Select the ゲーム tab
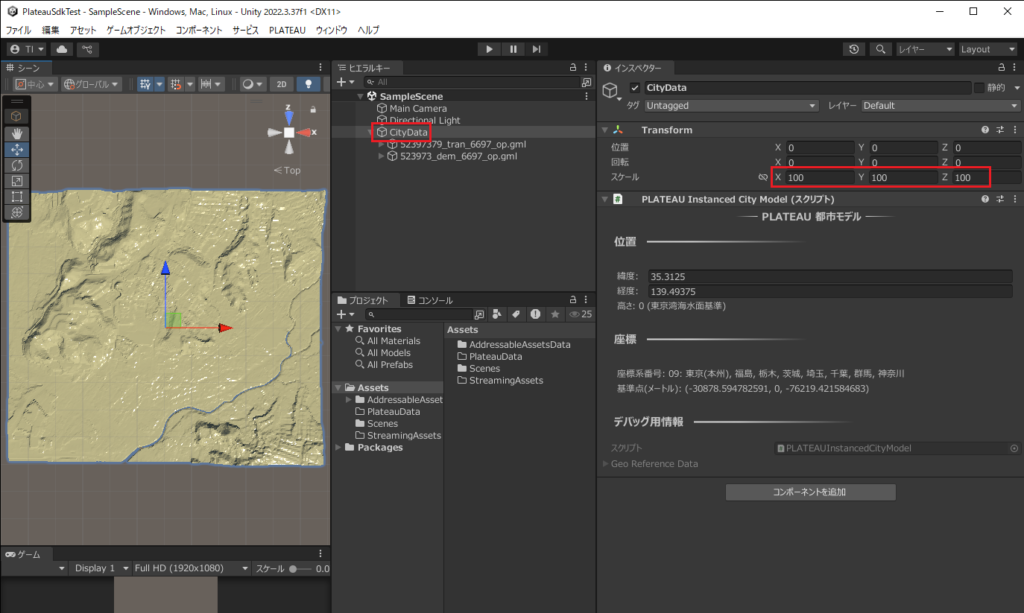1024x613 pixels. tap(23, 554)
